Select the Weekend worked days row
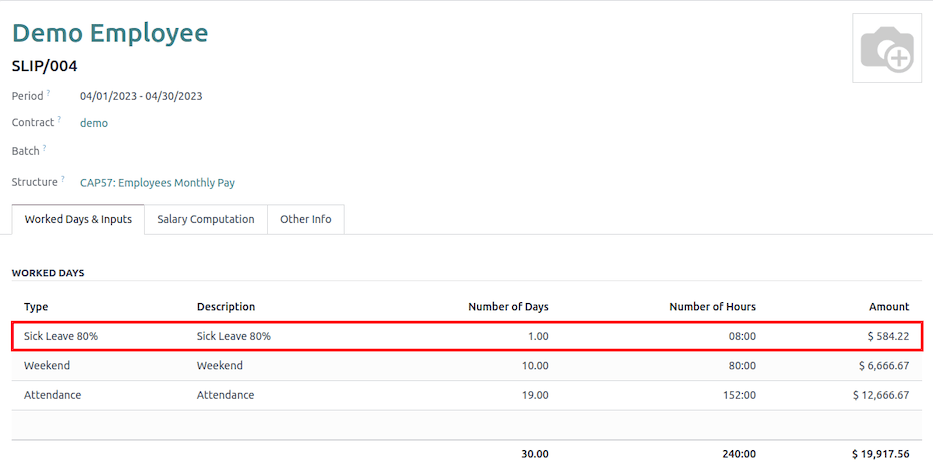The height and width of the screenshot is (474, 933). point(50,366)
